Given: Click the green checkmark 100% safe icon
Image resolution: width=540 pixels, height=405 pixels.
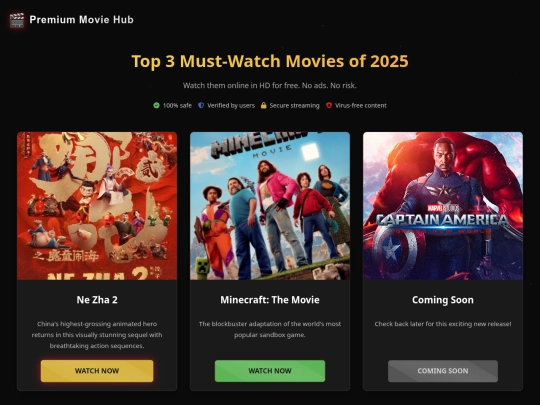Looking at the screenshot, I should pyautogui.click(x=156, y=105).
